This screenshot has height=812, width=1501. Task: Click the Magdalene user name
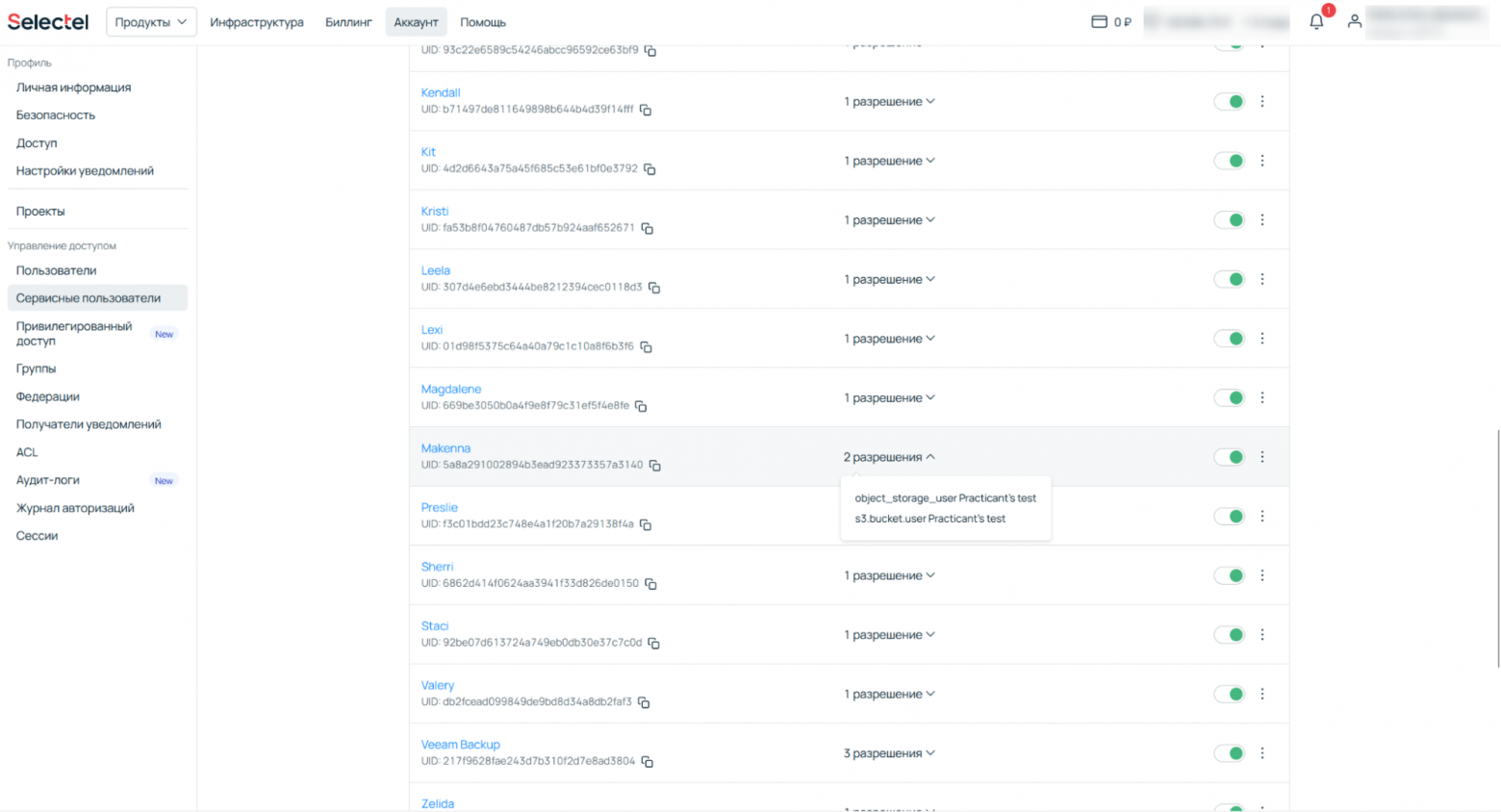click(451, 389)
